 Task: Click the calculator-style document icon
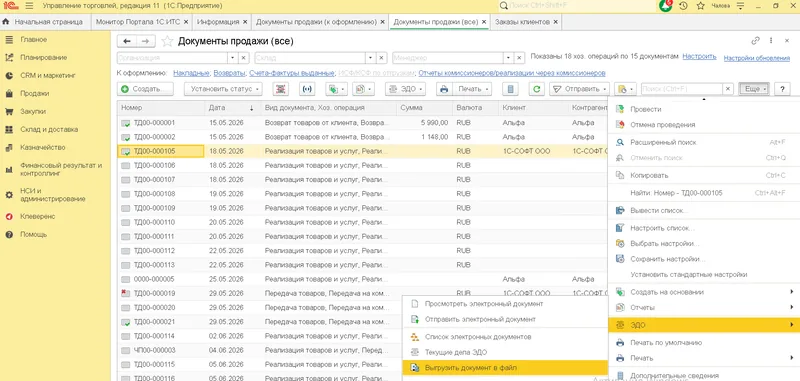pos(510,89)
